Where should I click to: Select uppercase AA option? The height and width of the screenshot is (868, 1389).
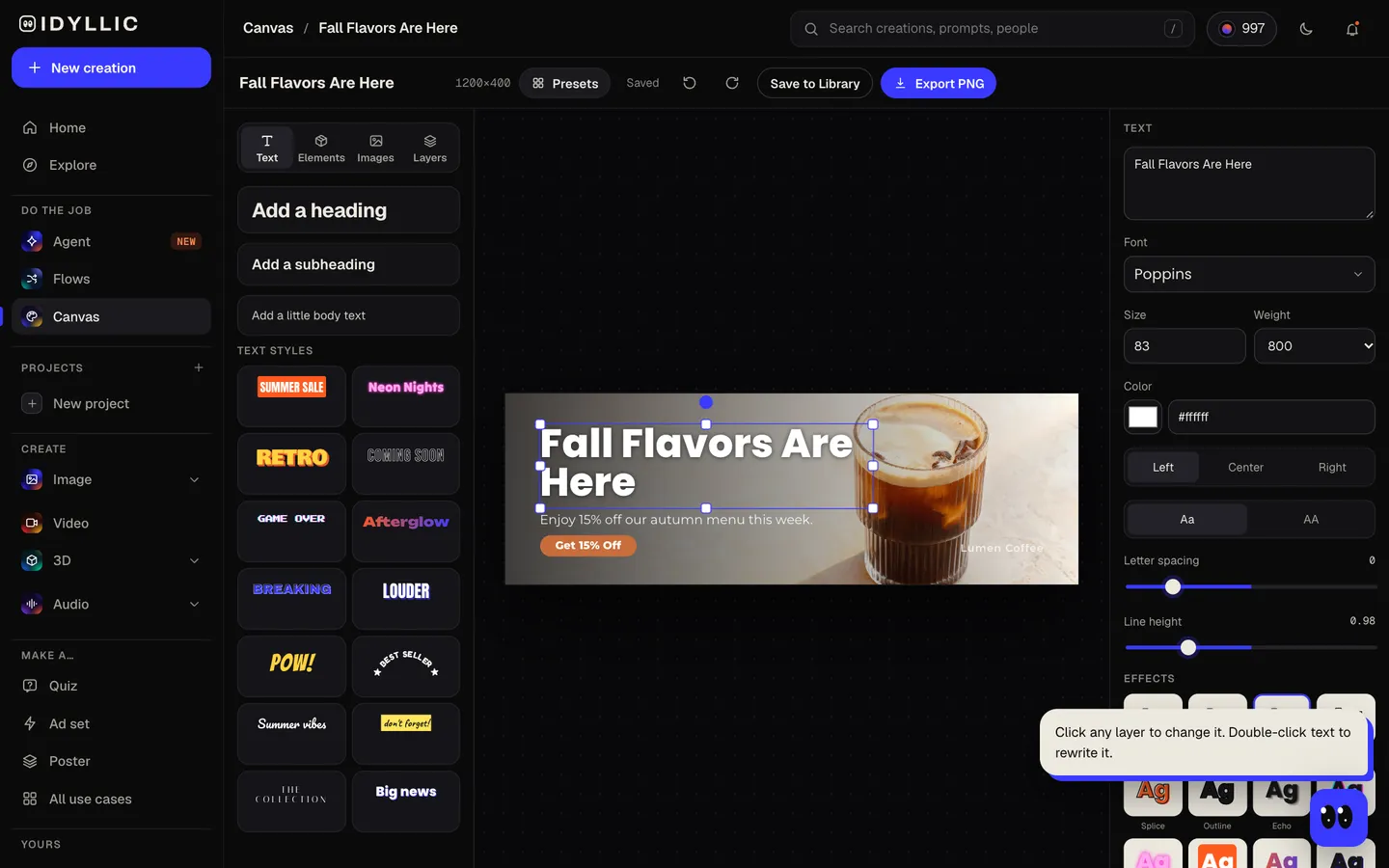[1311, 519]
